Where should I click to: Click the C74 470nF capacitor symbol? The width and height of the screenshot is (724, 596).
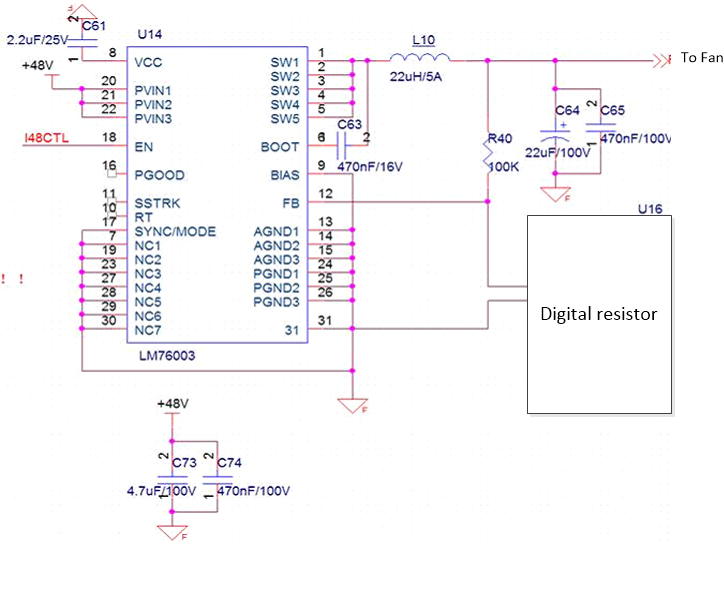(x=217, y=480)
